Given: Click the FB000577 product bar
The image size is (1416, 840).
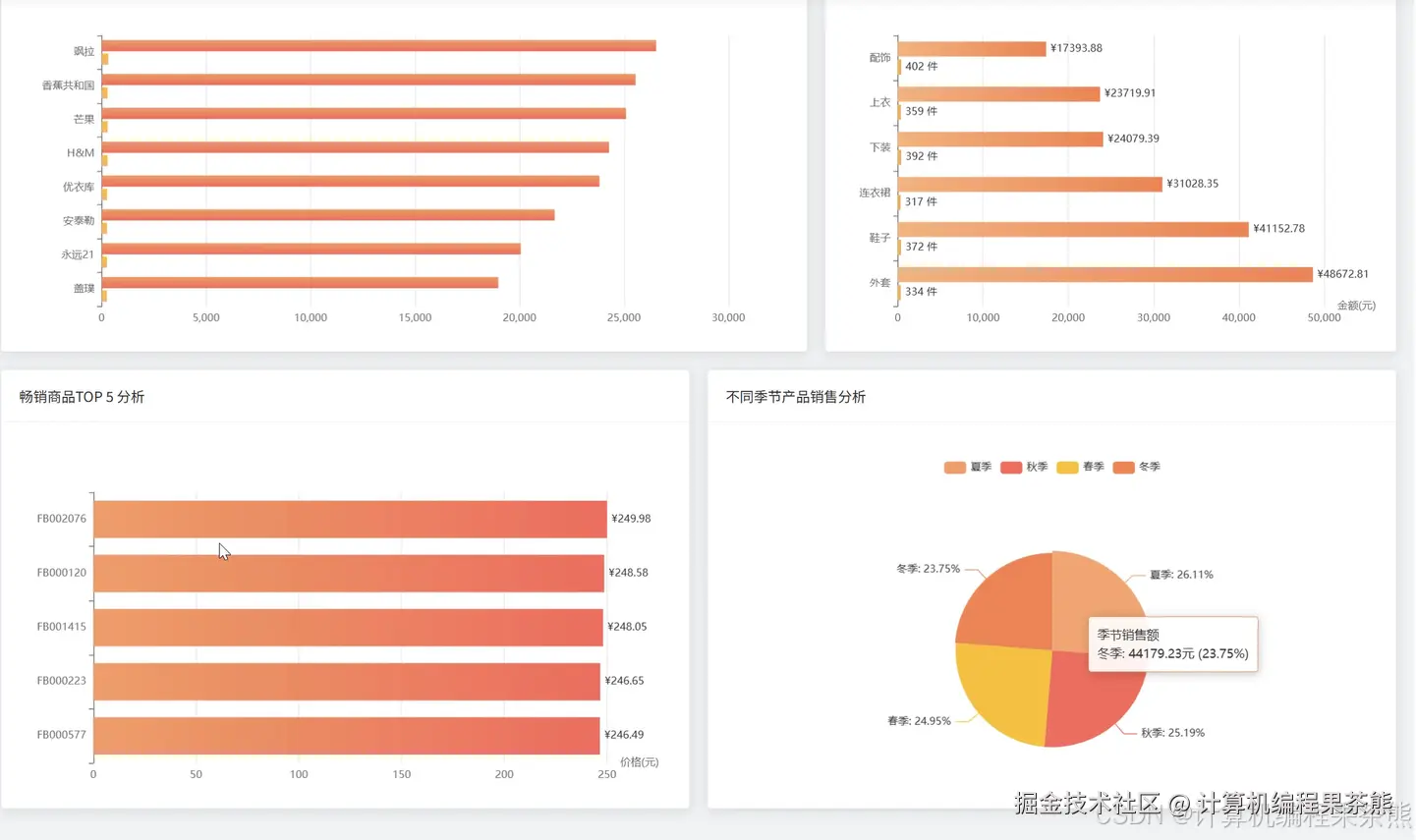Looking at the screenshot, I should coord(347,735).
